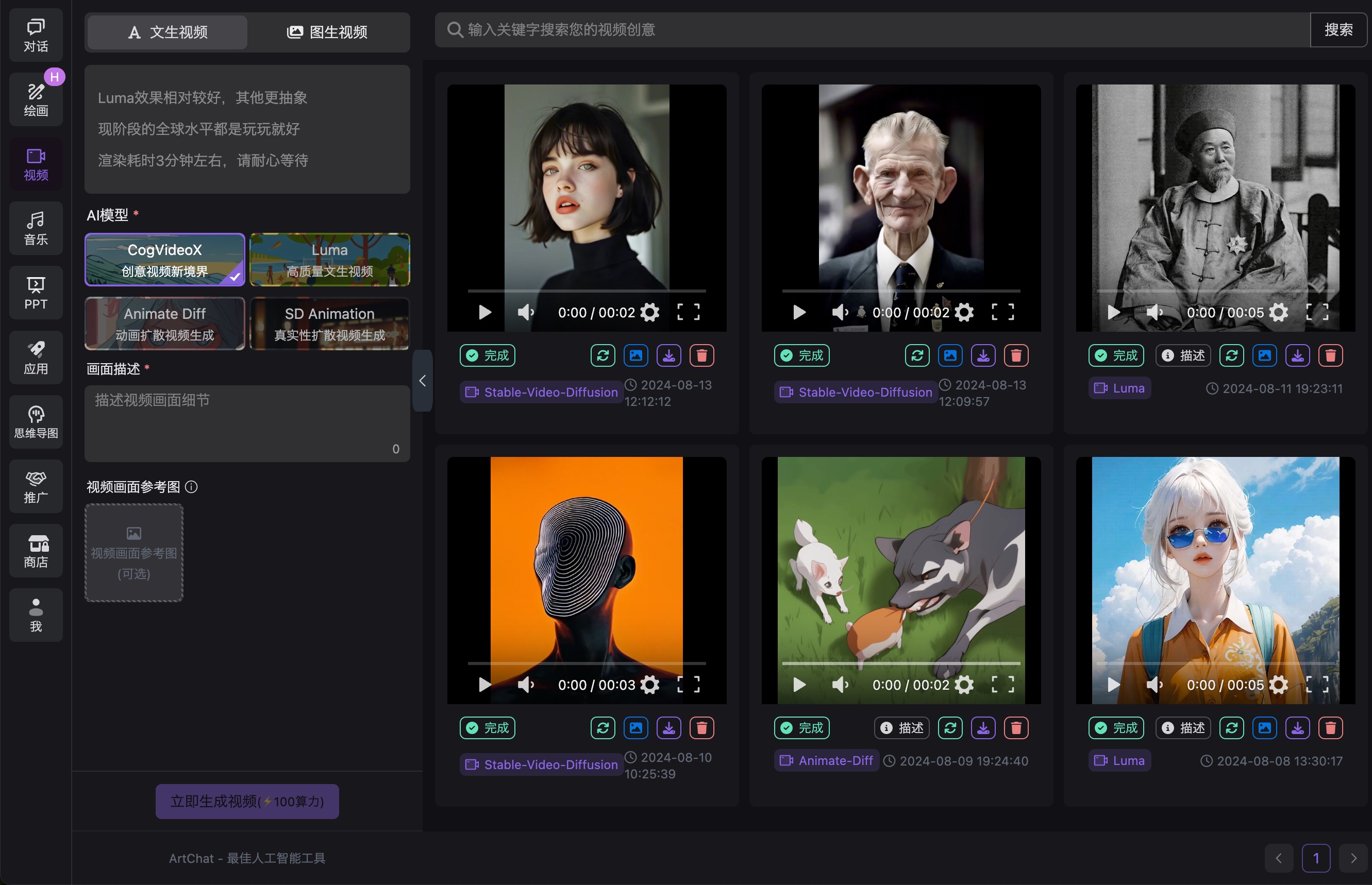1372x885 pixels.
Task: Play the old man video
Action: [x=799, y=312]
